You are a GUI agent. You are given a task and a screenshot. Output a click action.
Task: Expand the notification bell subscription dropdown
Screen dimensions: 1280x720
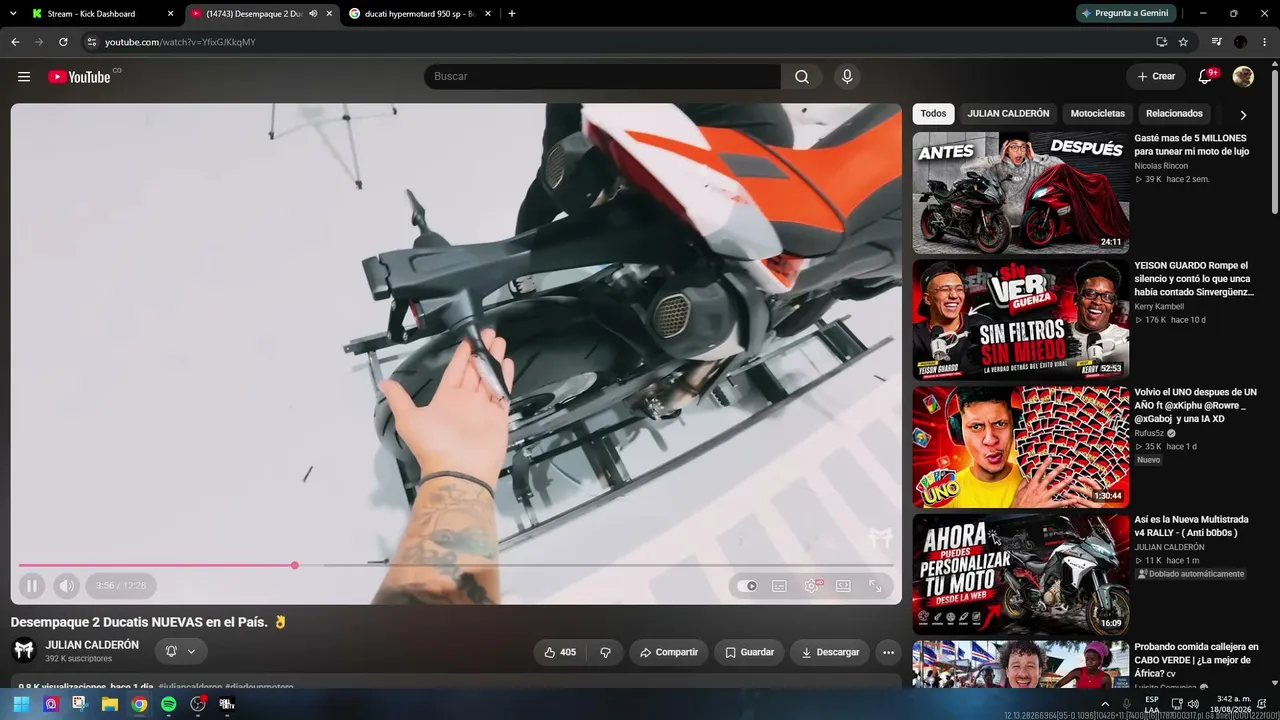[181, 651]
